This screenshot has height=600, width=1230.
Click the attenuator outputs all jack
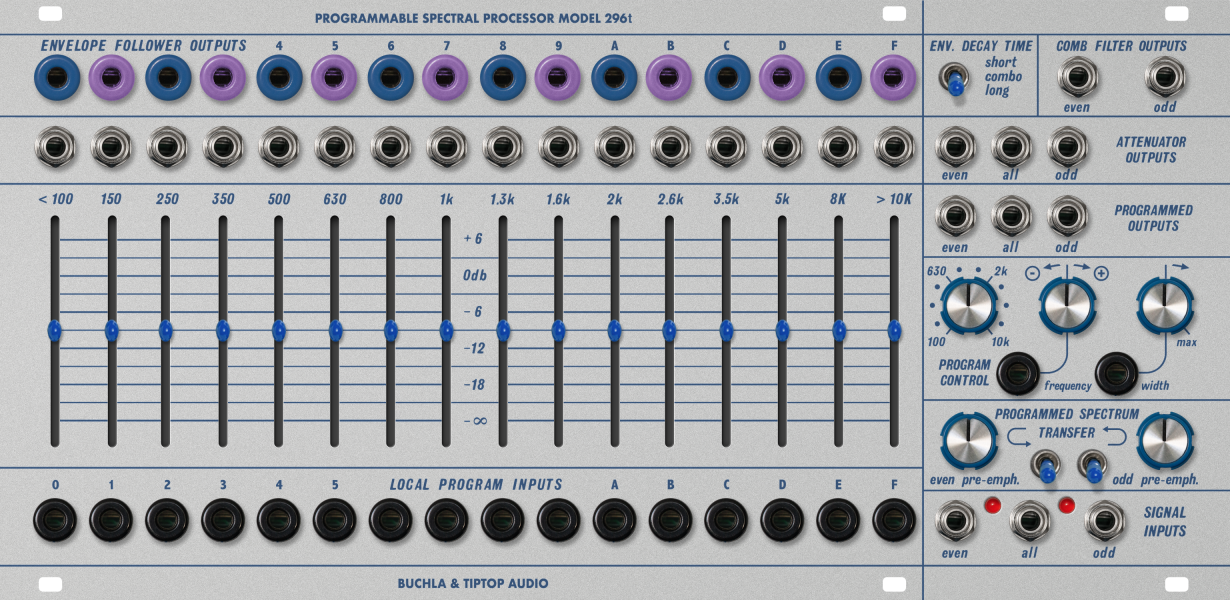click(1011, 148)
